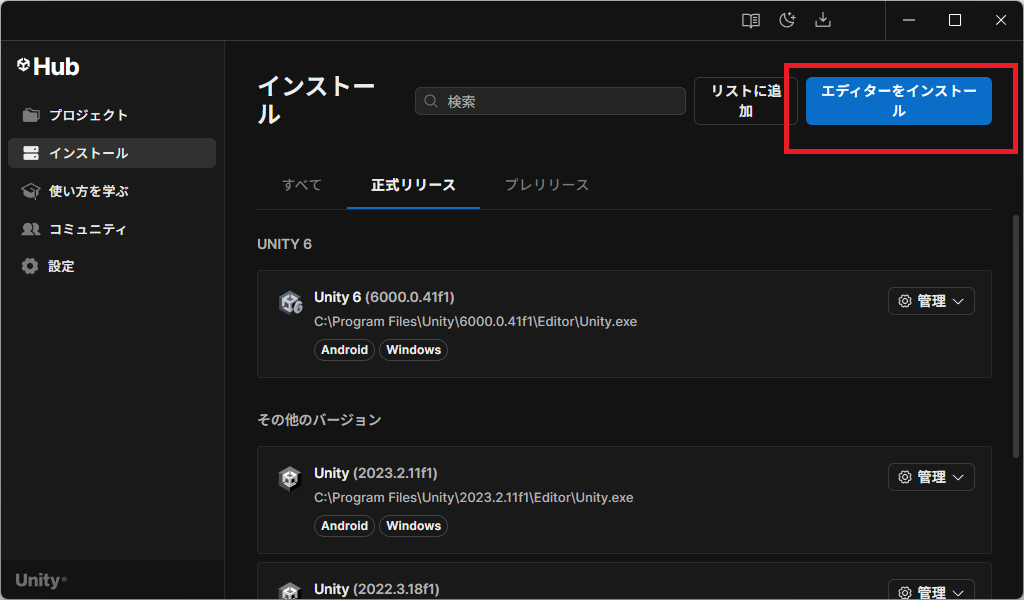1024x600 pixels.
Task: Click the 検索 search field
Action: pos(550,101)
